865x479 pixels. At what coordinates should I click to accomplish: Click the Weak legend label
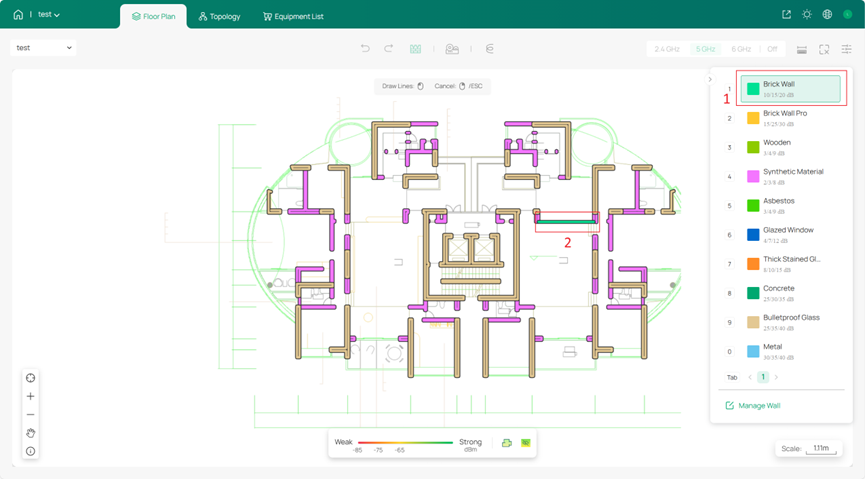tap(343, 442)
